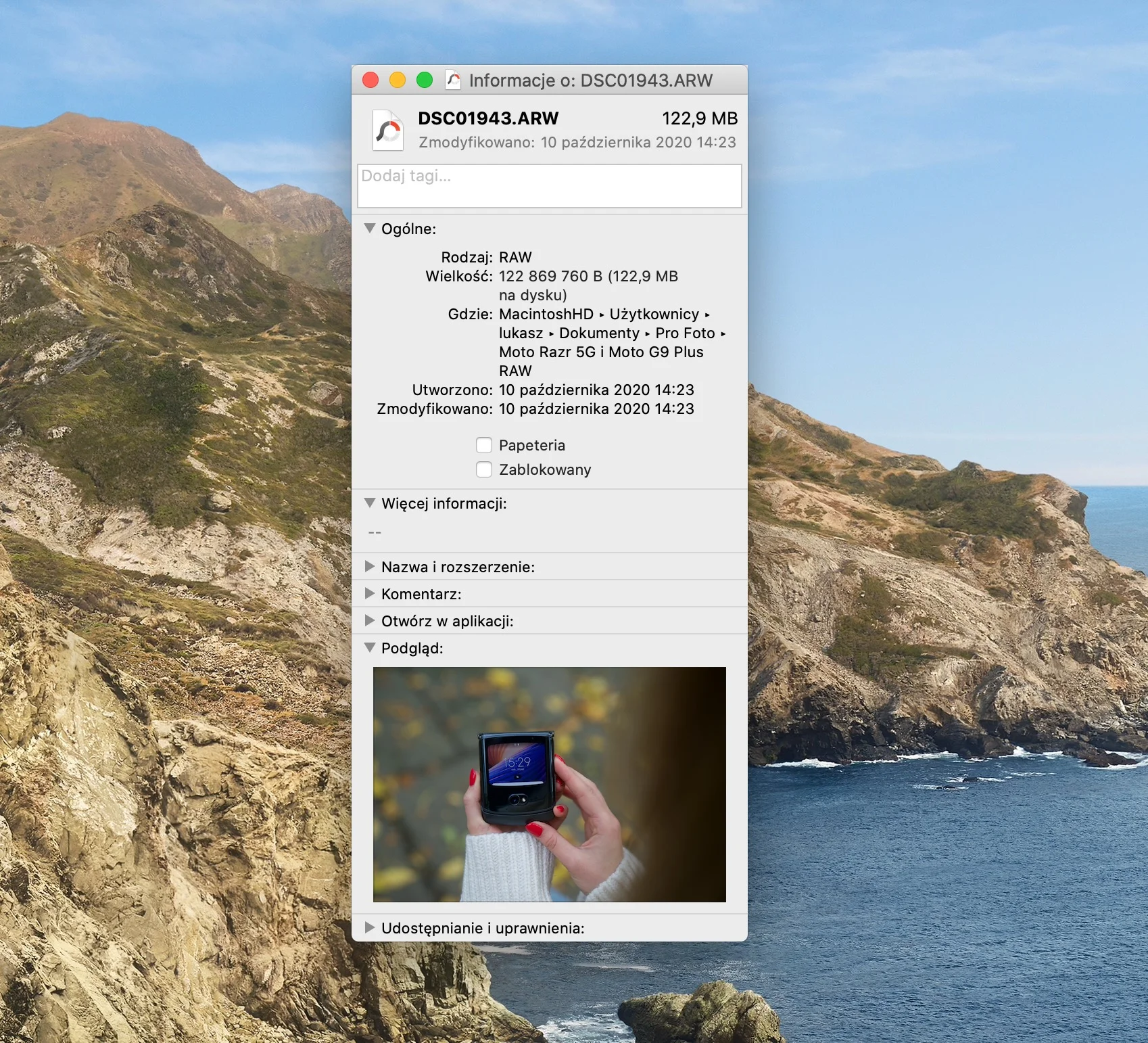Click the Zmodyfikowano line under the file name
The width and height of the screenshot is (1148, 1043).
pyautogui.click(x=577, y=142)
